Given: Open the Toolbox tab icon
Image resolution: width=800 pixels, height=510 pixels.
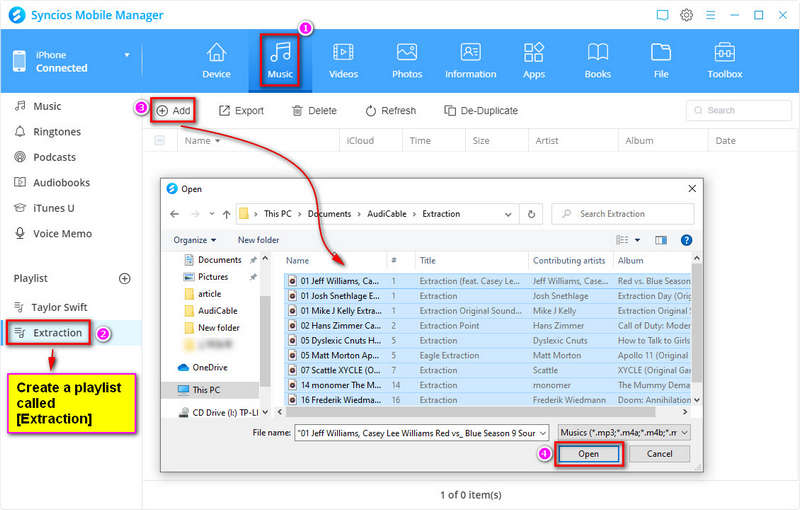Looking at the screenshot, I should coord(724,52).
